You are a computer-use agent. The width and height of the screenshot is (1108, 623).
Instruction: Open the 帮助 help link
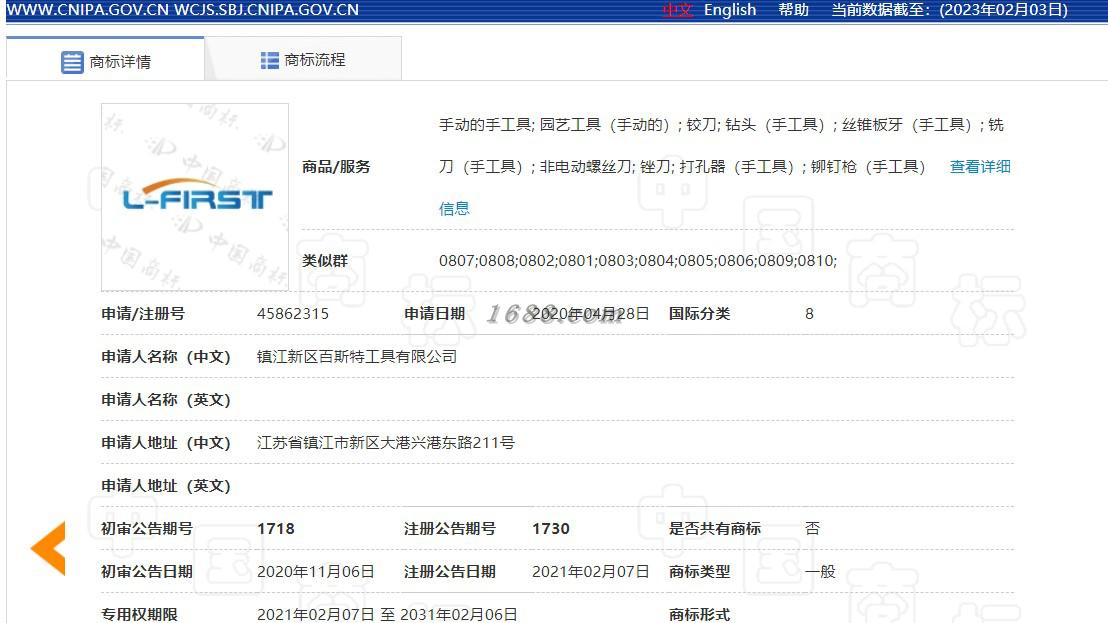pyautogui.click(x=793, y=10)
